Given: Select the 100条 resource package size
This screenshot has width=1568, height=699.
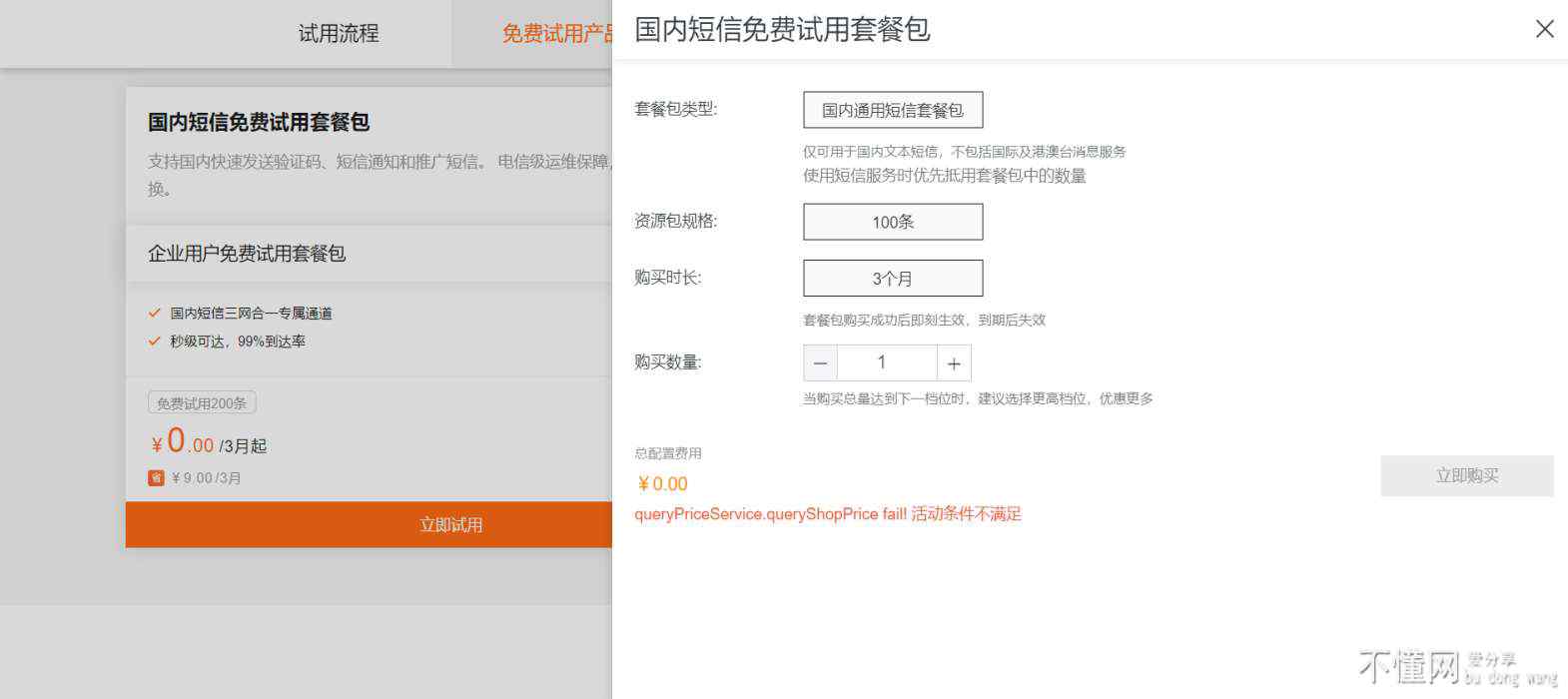Looking at the screenshot, I should [892, 223].
